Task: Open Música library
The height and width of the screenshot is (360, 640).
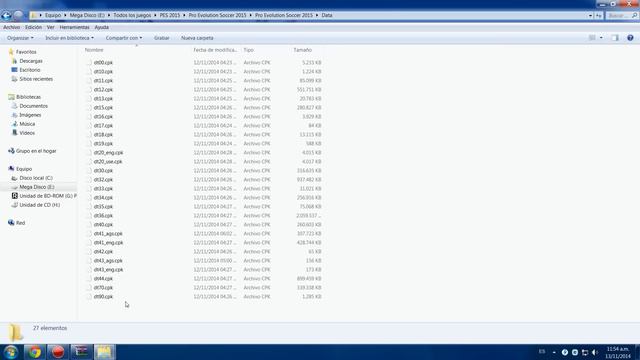Action: [27, 124]
